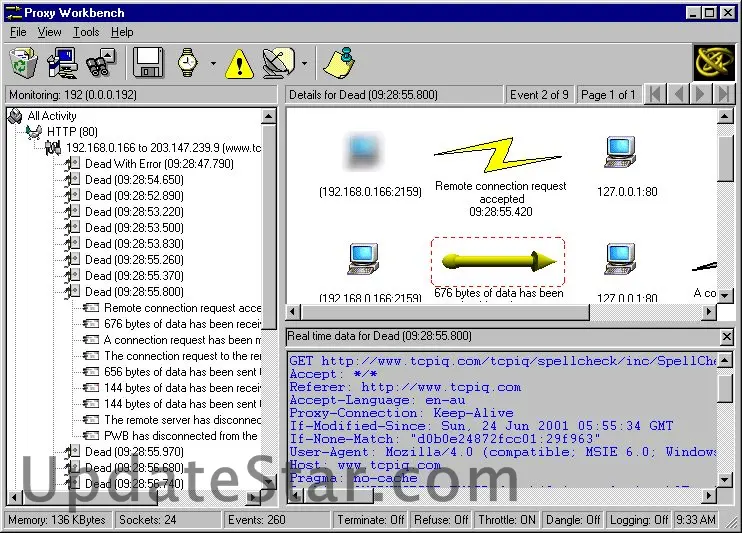Viewport: 742px width, 533px height.
Task: Click the yellow lightning bolt connection graphic
Action: click(x=498, y=155)
